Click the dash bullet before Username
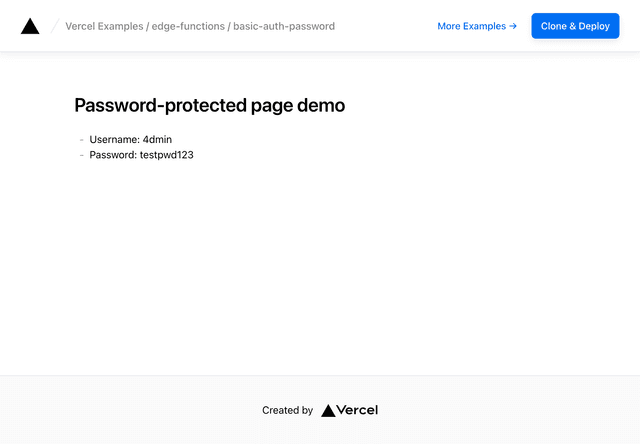 click(81, 140)
